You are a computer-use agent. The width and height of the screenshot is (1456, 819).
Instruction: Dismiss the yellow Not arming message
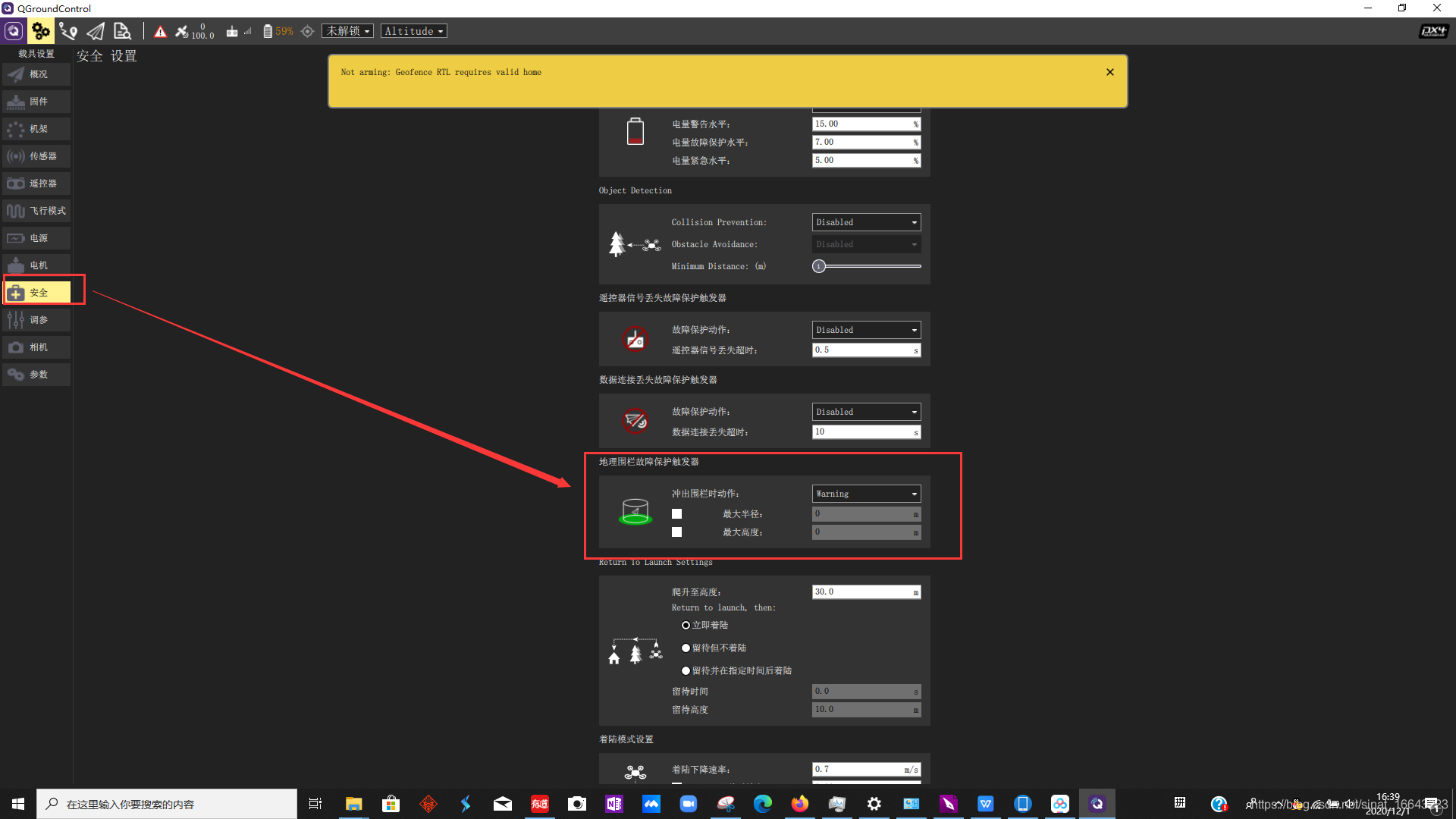pos(1109,72)
